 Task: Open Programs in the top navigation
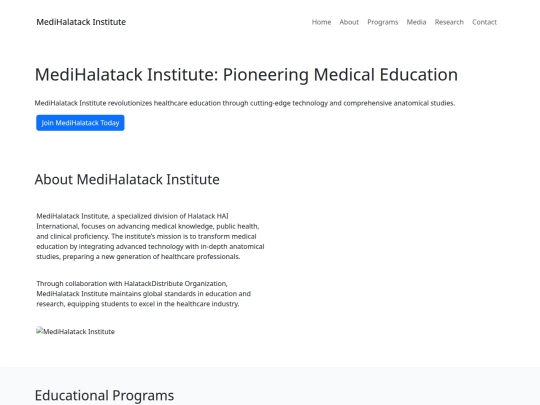coord(382,22)
